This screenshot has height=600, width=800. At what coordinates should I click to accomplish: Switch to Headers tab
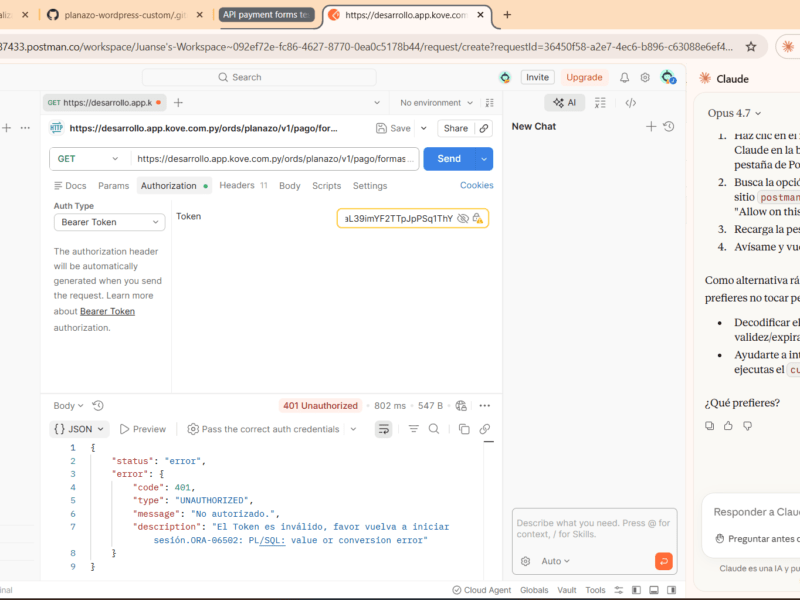click(243, 186)
